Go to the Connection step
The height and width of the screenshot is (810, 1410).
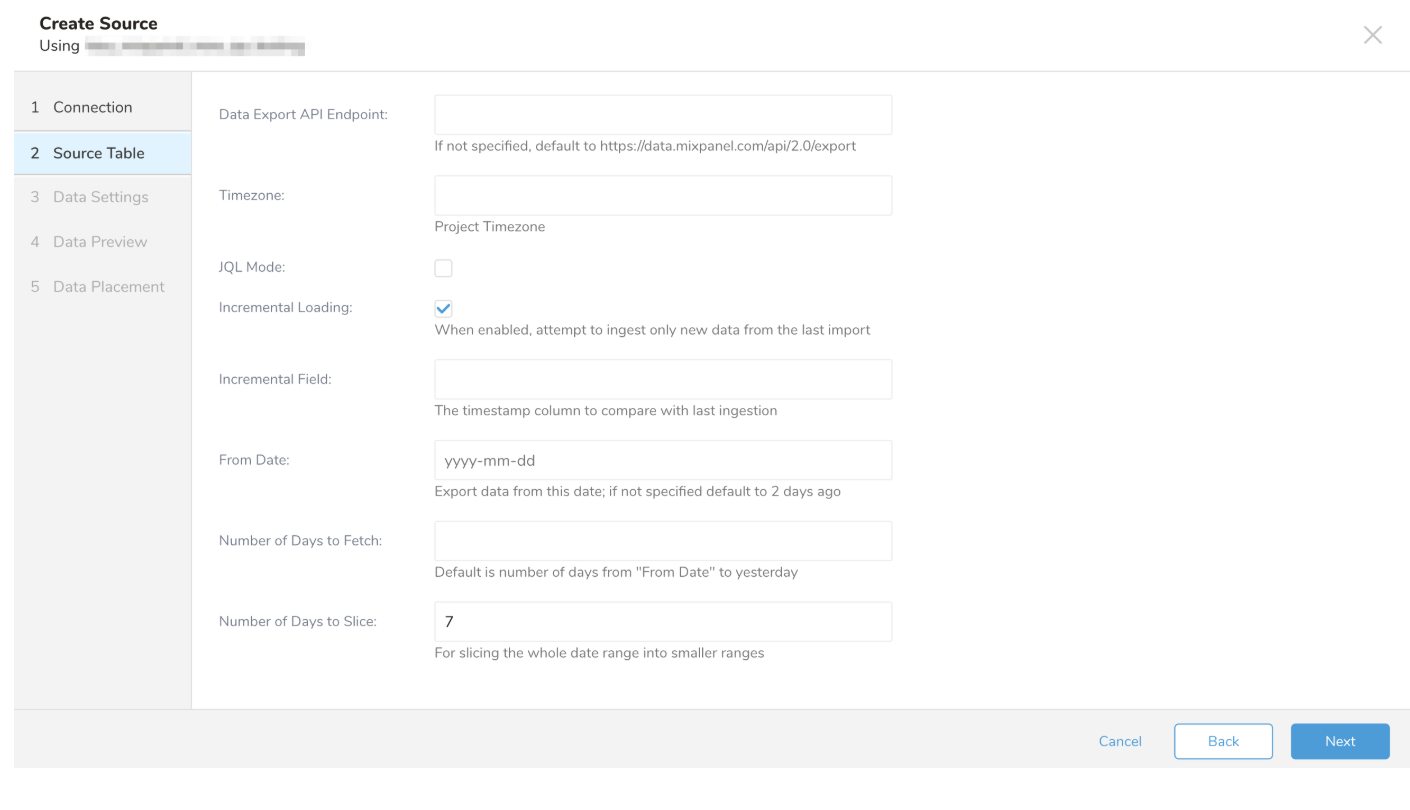point(92,107)
